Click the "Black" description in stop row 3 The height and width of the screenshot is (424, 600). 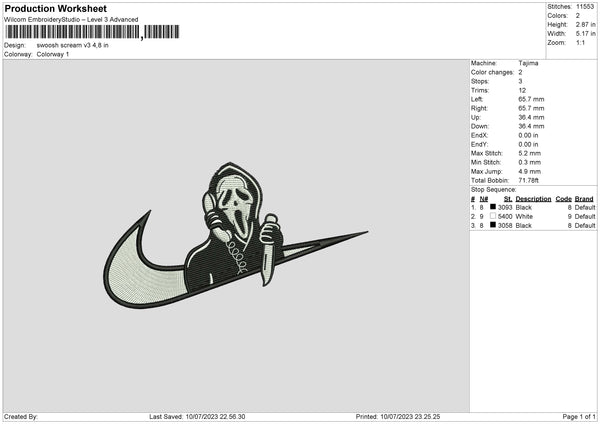523,225
